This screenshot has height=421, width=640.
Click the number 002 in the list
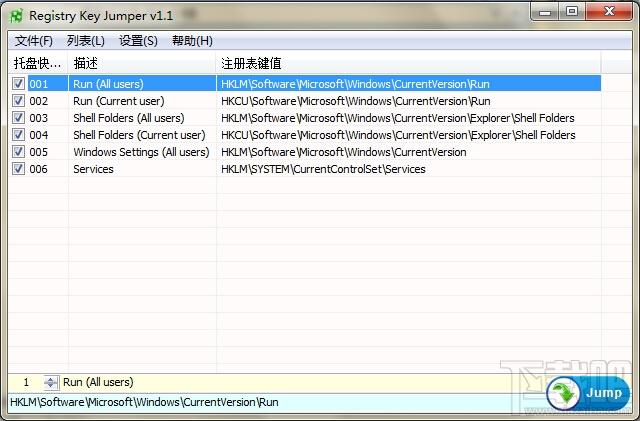tap(38, 101)
